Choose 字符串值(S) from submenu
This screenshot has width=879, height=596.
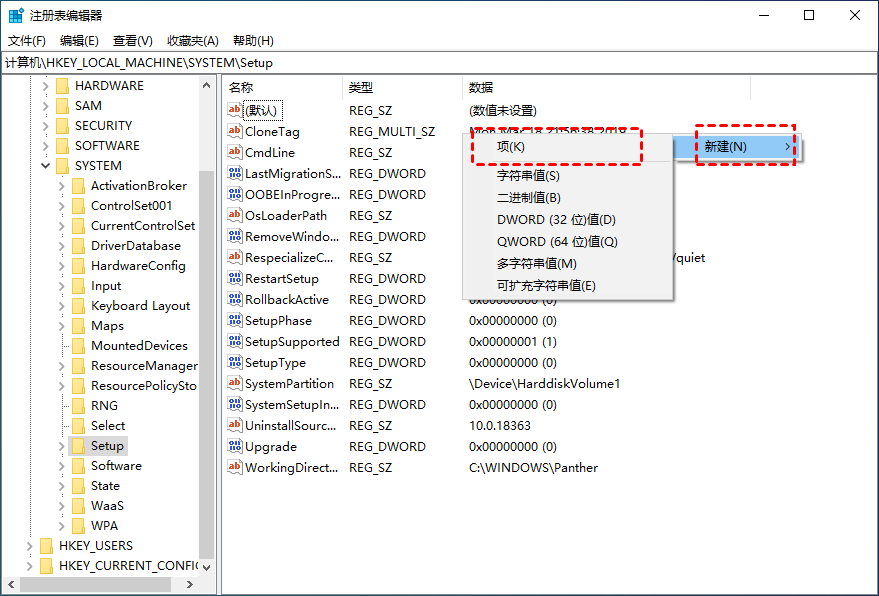[x=568, y=175]
